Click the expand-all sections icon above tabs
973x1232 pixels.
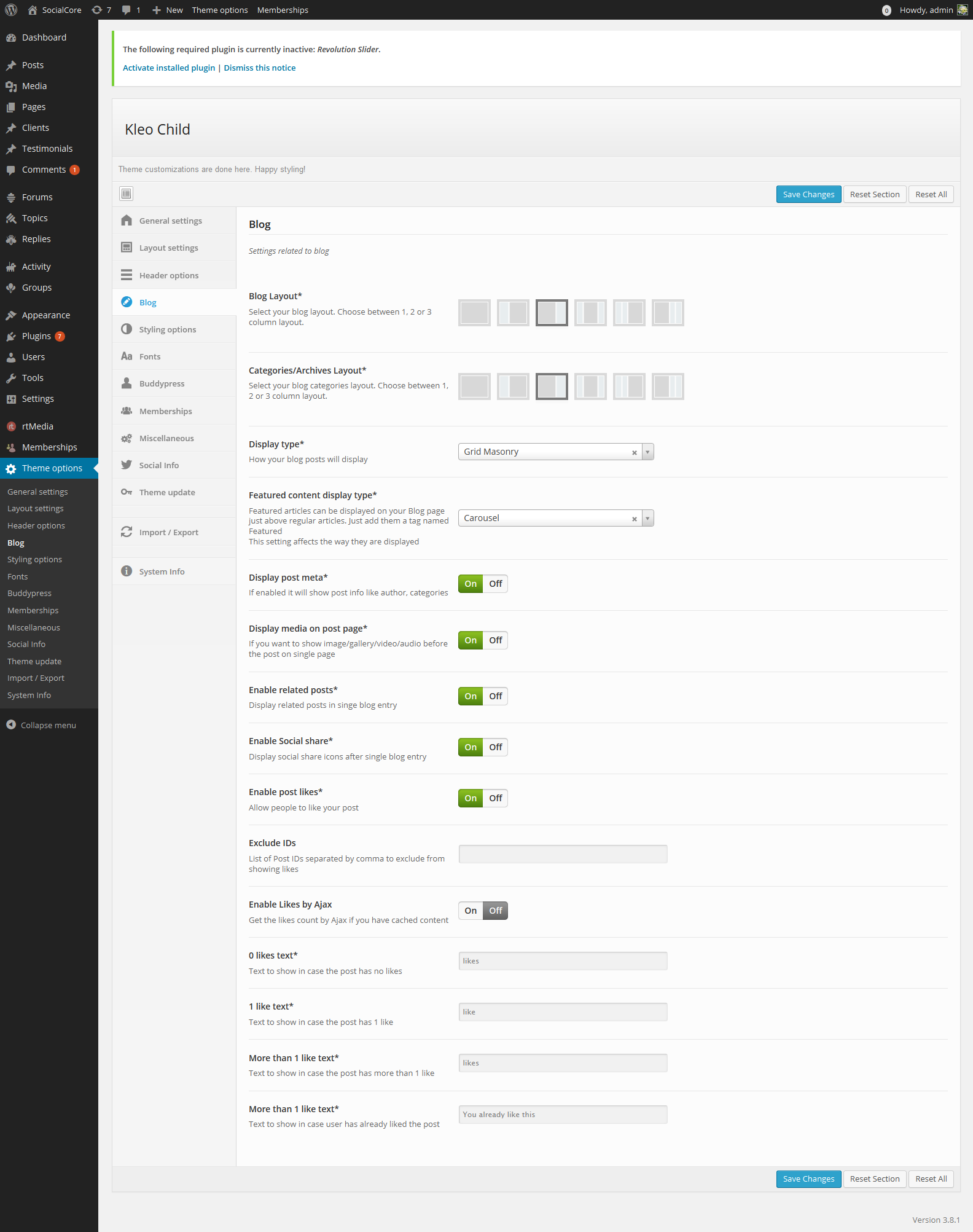(x=126, y=194)
